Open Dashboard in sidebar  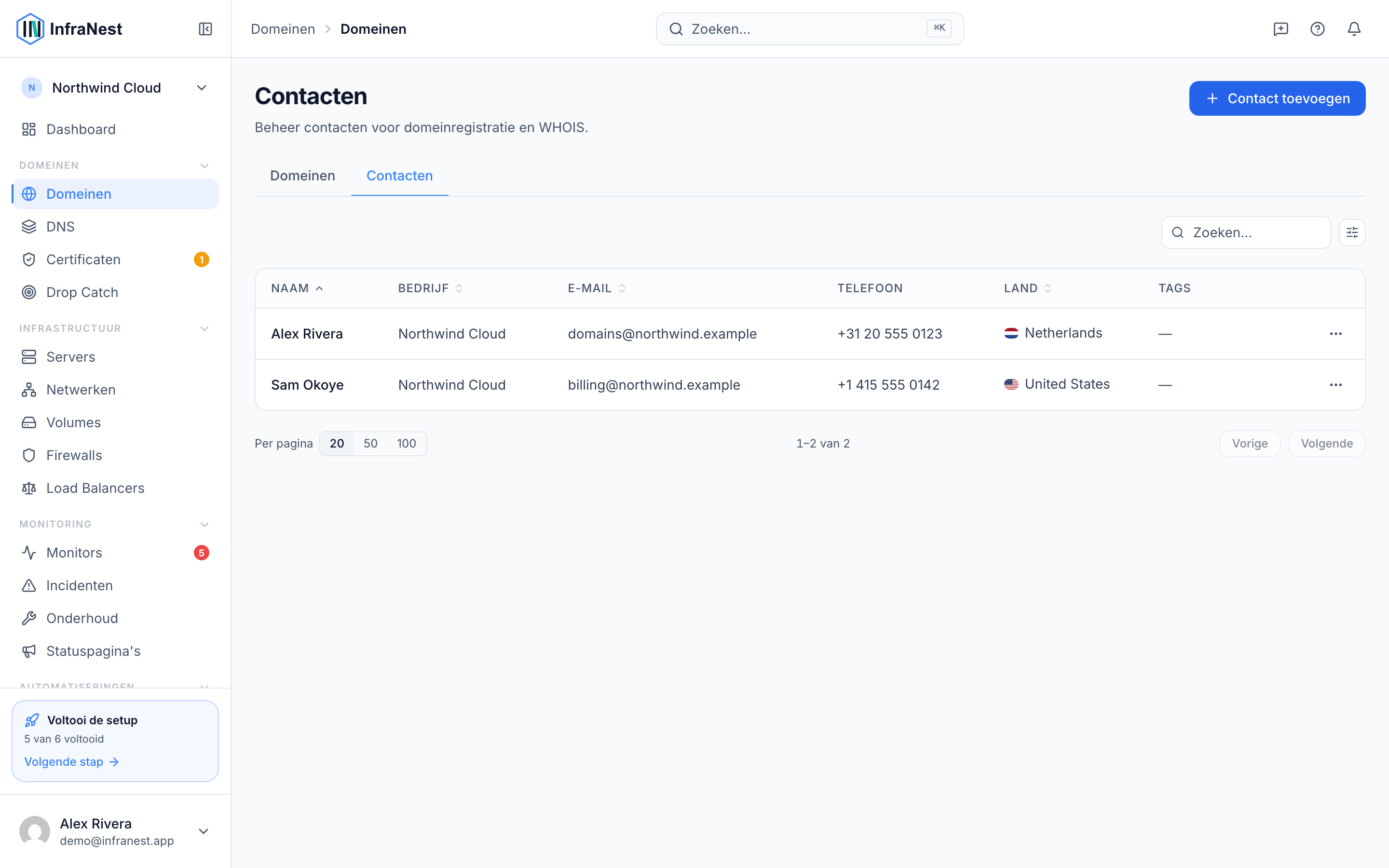[x=115, y=129]
